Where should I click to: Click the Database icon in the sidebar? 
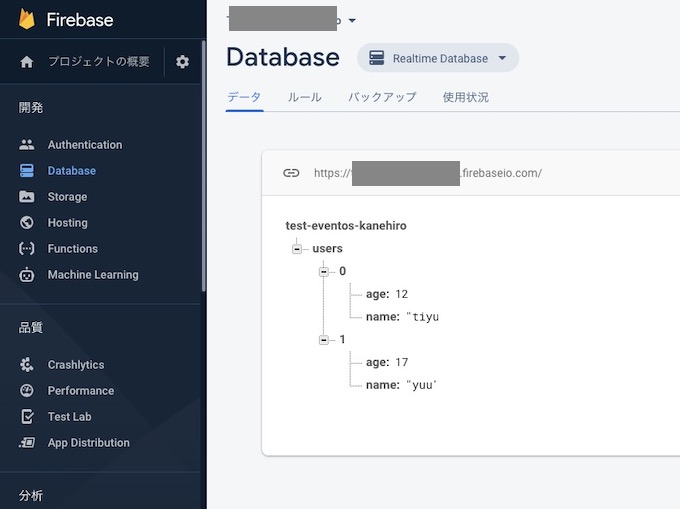pyautogui.click(x=26, y=171)
